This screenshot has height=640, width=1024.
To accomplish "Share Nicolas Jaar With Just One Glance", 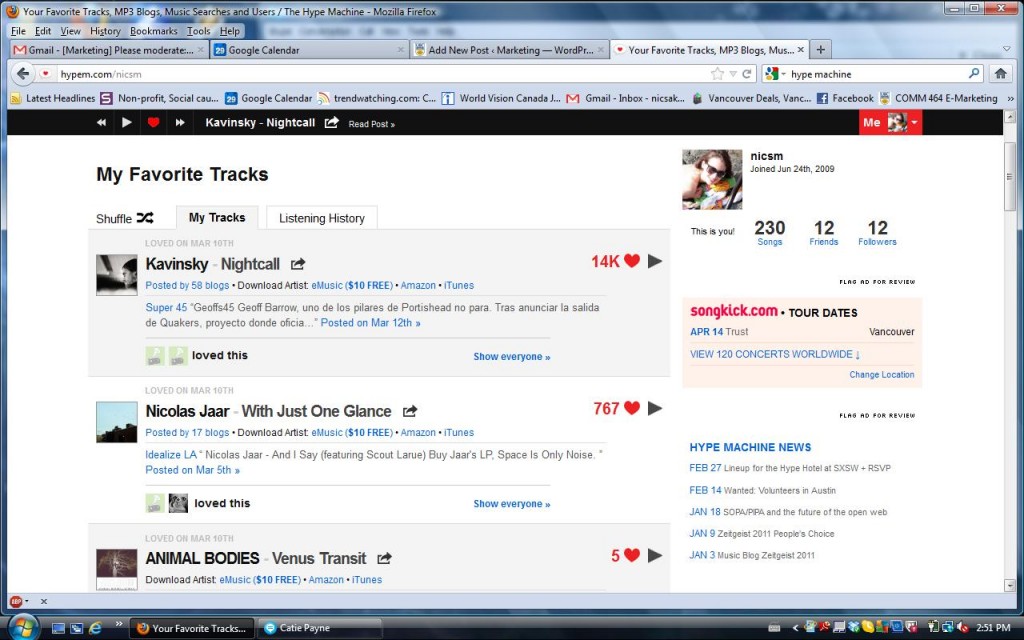I will click(x=409, y=411).
